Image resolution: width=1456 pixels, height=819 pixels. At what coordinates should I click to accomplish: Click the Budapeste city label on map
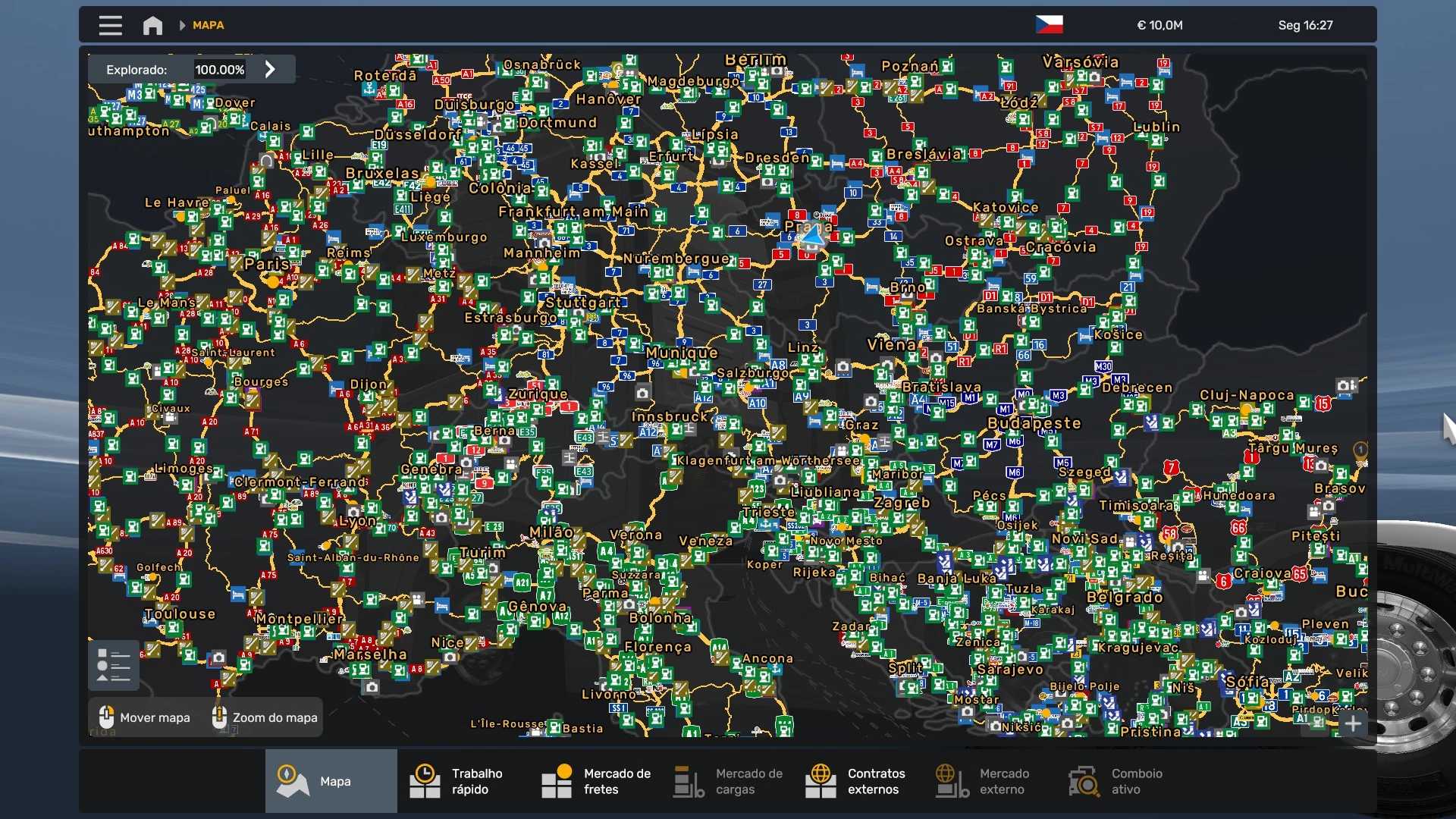pyautogui.click(x=1034, y=423)
